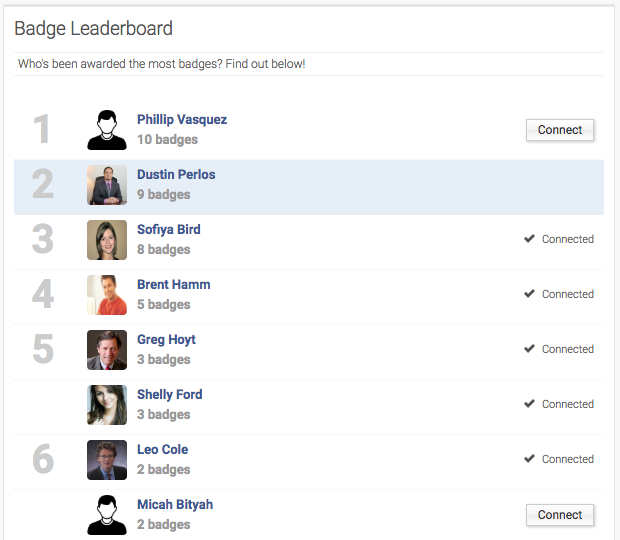Image resolution: width=620 pixels, height=540 pixels.
Task: Open Shelly Ford's profile picture
Action: 107,405
